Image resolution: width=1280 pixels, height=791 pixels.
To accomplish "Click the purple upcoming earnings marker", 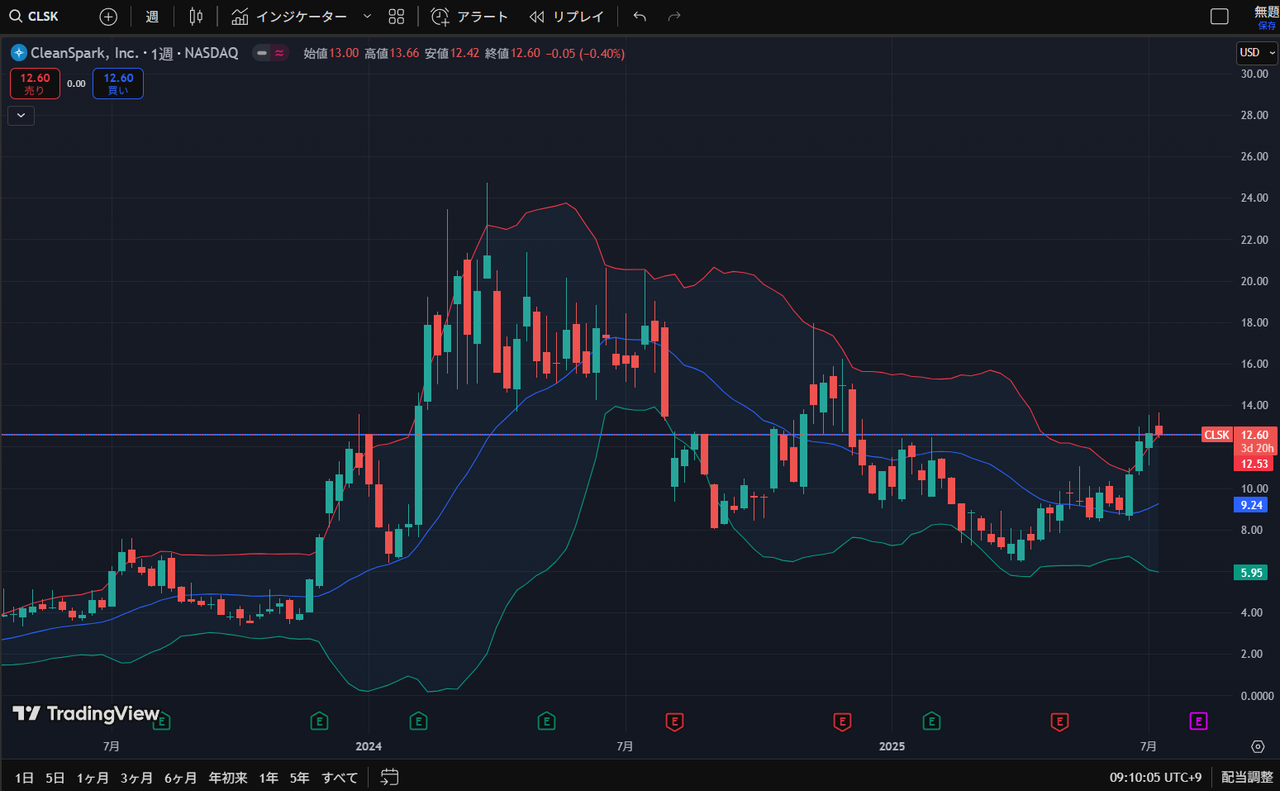I will click(1198, 720).
